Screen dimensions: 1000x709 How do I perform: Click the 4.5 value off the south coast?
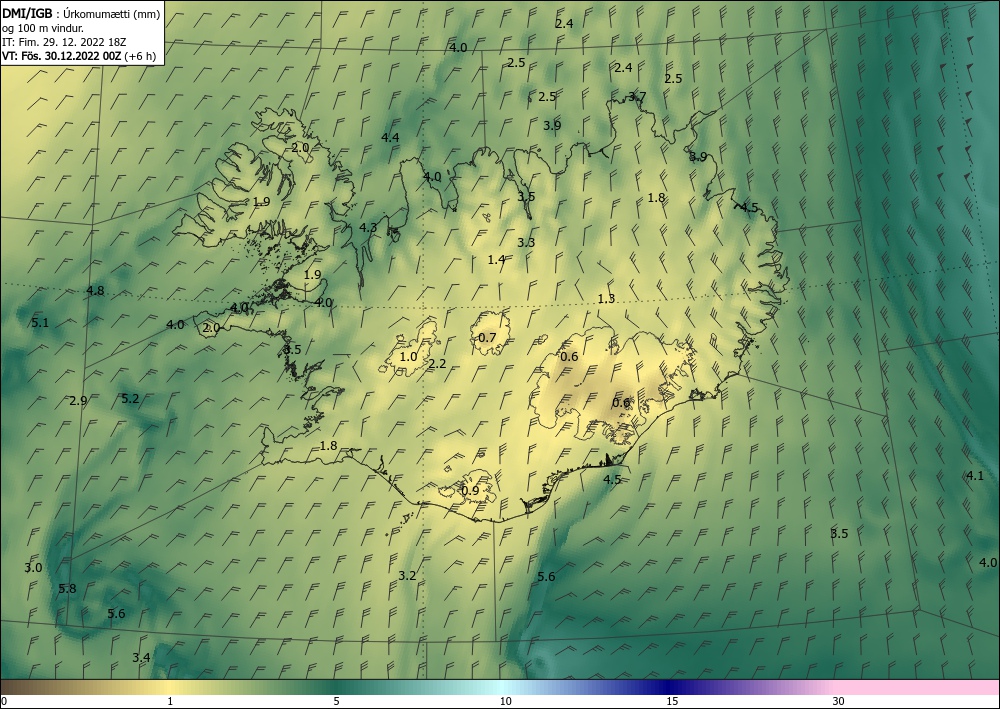(612, 479)
